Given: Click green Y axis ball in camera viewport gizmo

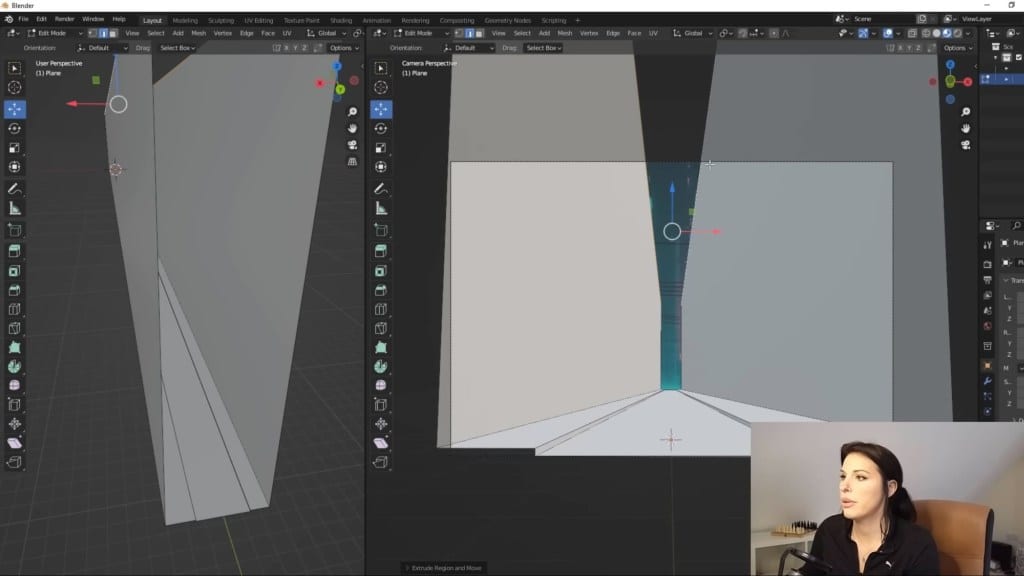Looking at the screenshot, I should tap(950, 81).
